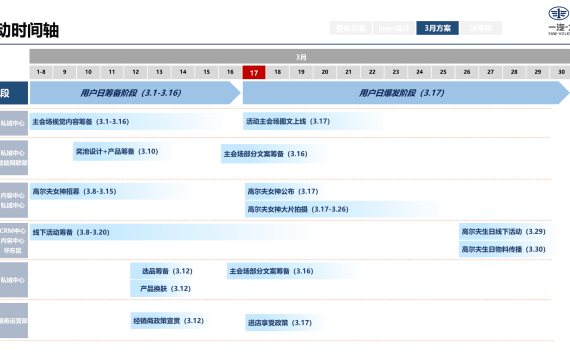
Task: Select date cell 14
Action: [x=183, y=72]
